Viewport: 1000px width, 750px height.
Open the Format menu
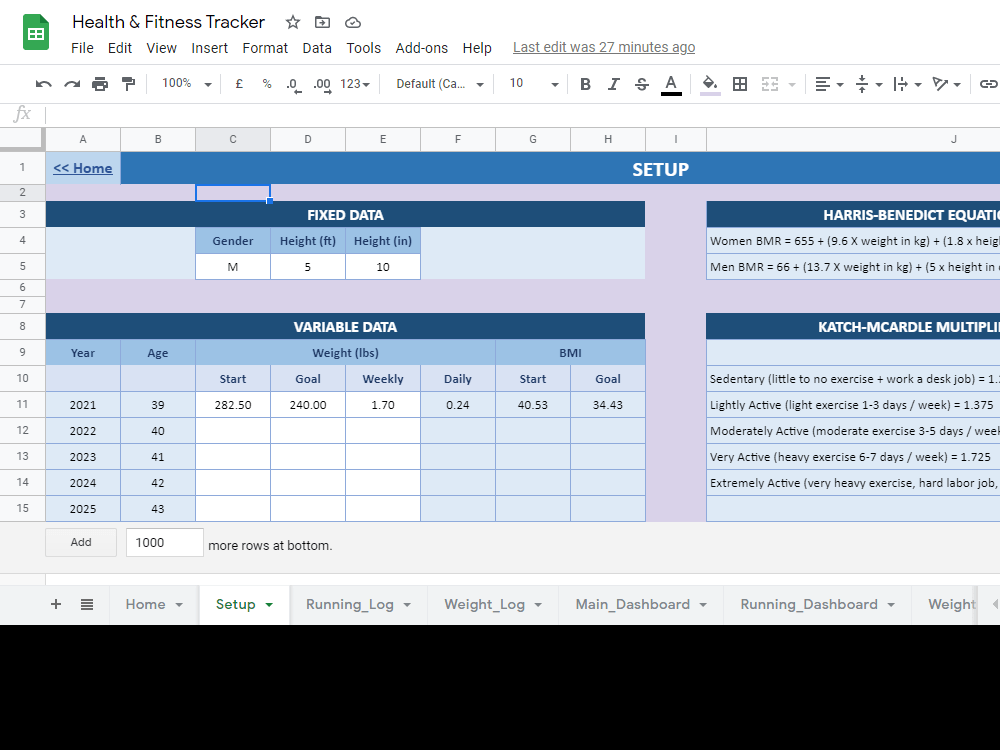pos(265,47)
